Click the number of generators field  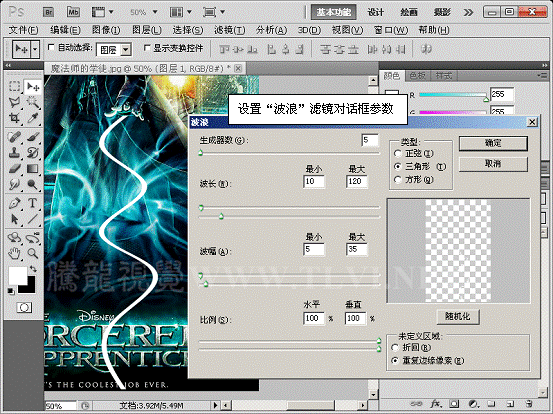[370, 140]
